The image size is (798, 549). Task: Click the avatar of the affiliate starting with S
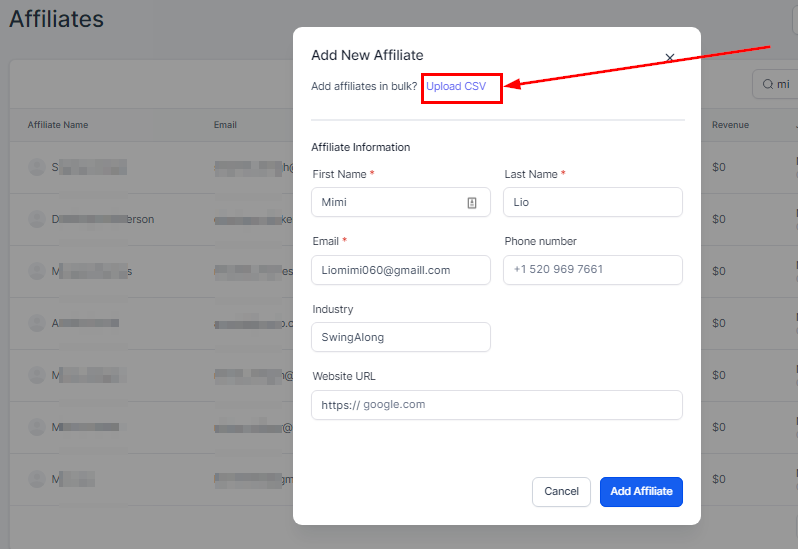(x=37, y=167)
